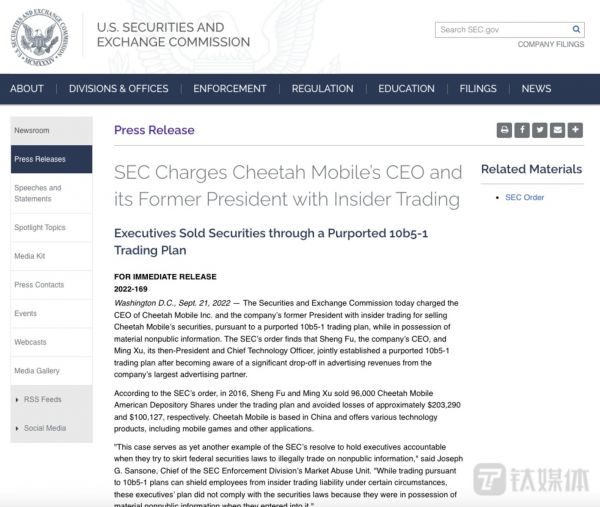Open more sharing options plus icon
600x507 pixels.
576,130
